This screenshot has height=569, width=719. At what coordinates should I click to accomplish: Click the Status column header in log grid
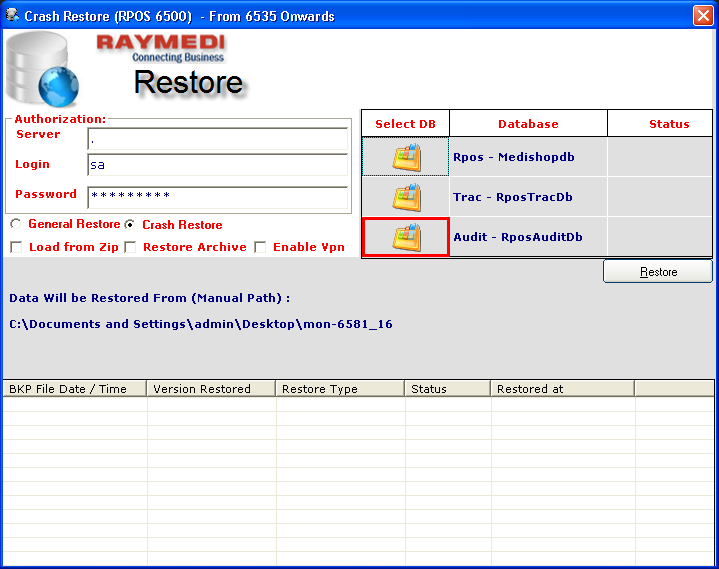point(448,388)
